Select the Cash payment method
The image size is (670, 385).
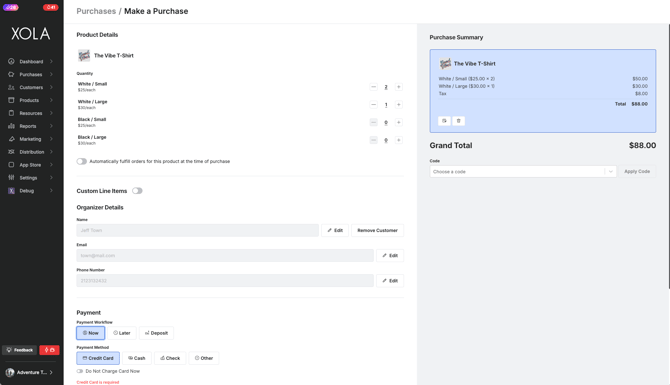(x=137, y=358)
